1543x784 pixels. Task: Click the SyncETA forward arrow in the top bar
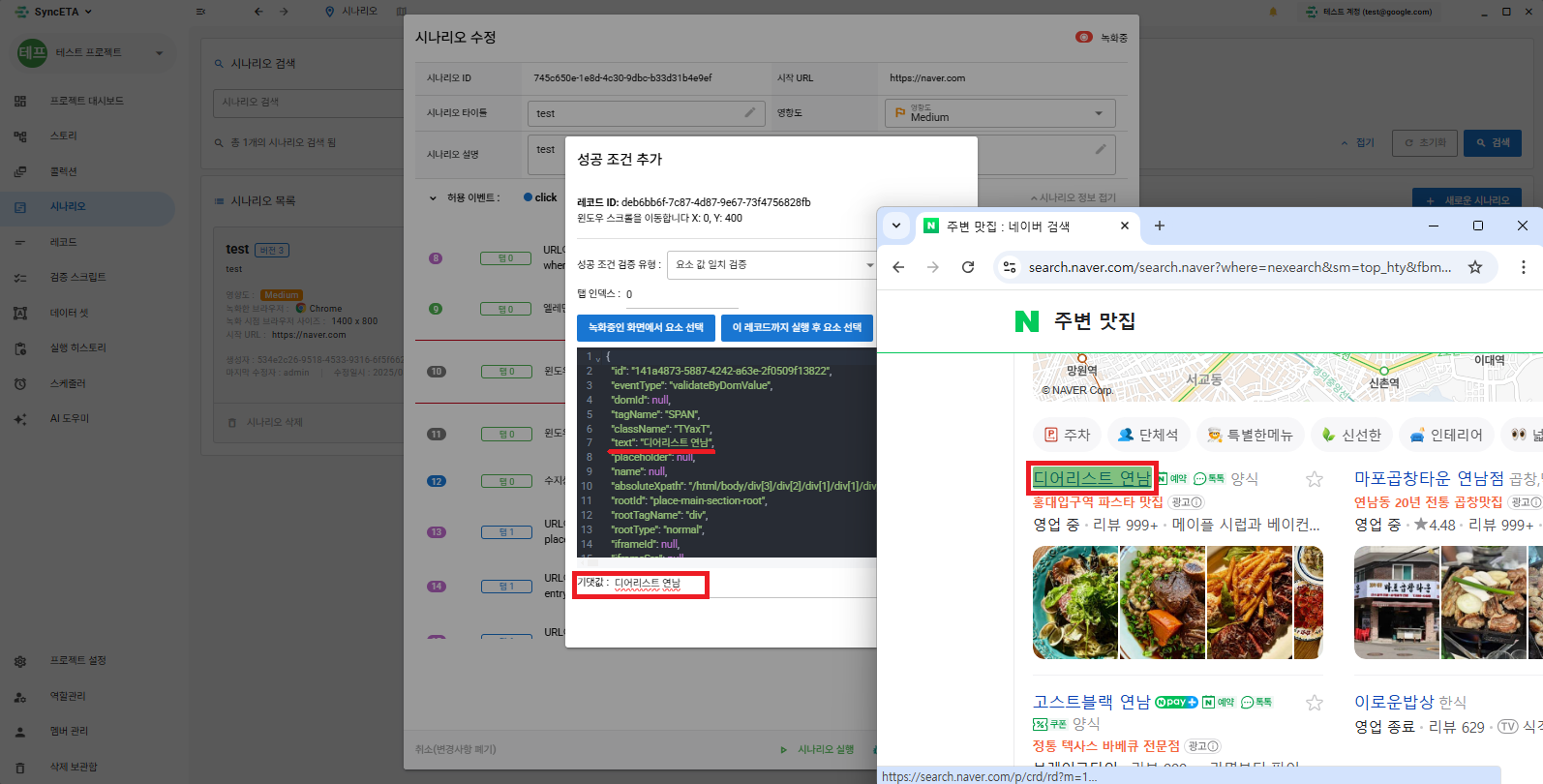pyautogui.click(x=284, y=12)
